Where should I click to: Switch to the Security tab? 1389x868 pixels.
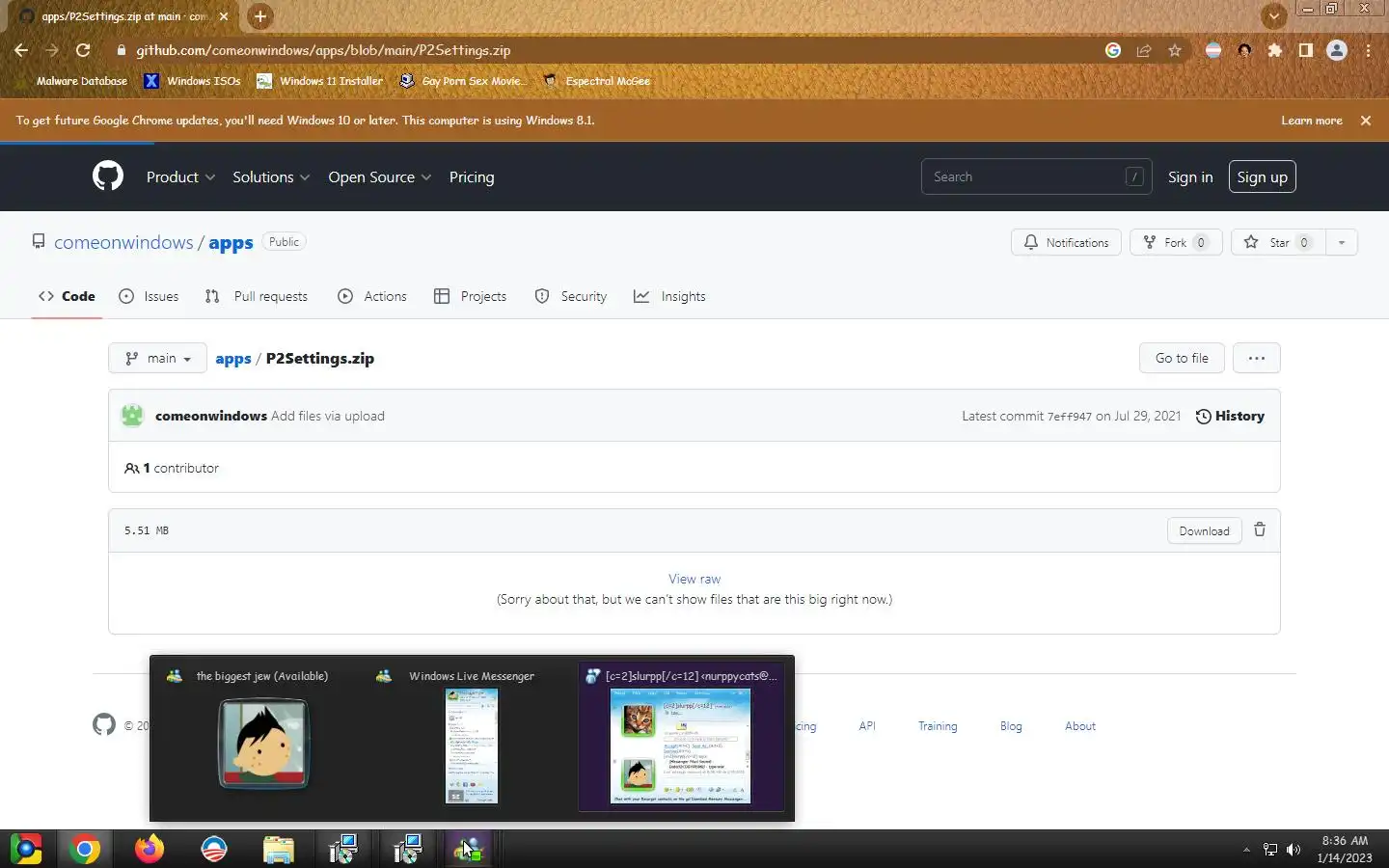(571, 296)
